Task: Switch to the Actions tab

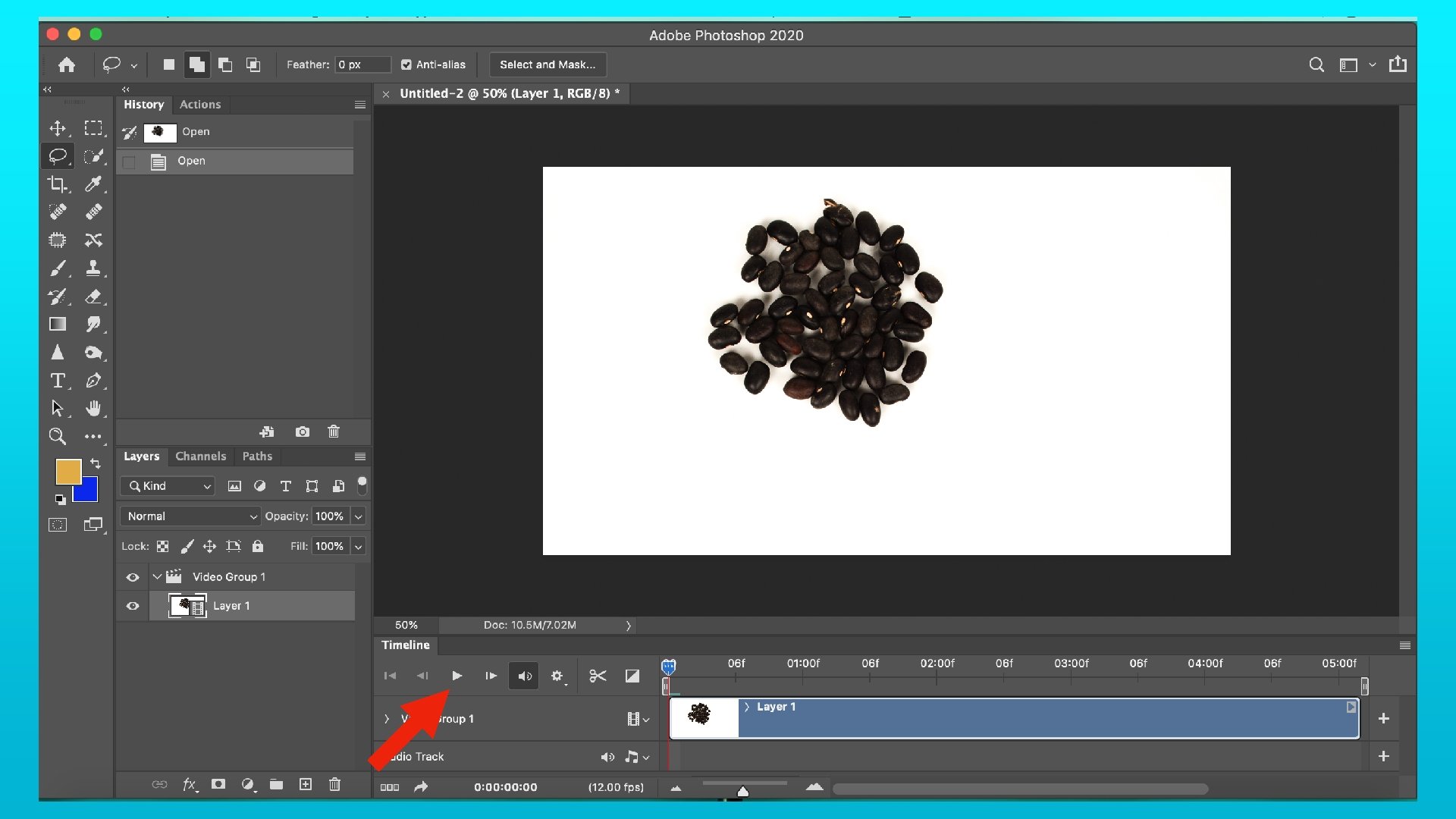Action: point(200,105)
